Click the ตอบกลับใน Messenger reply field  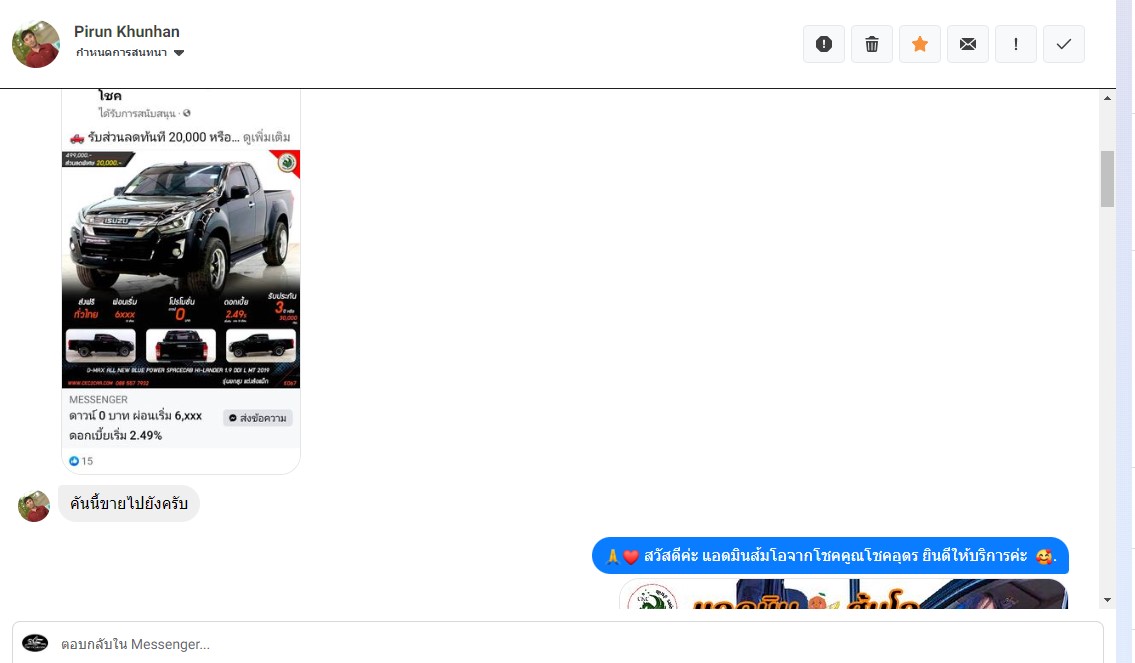[x=557, y=643]
